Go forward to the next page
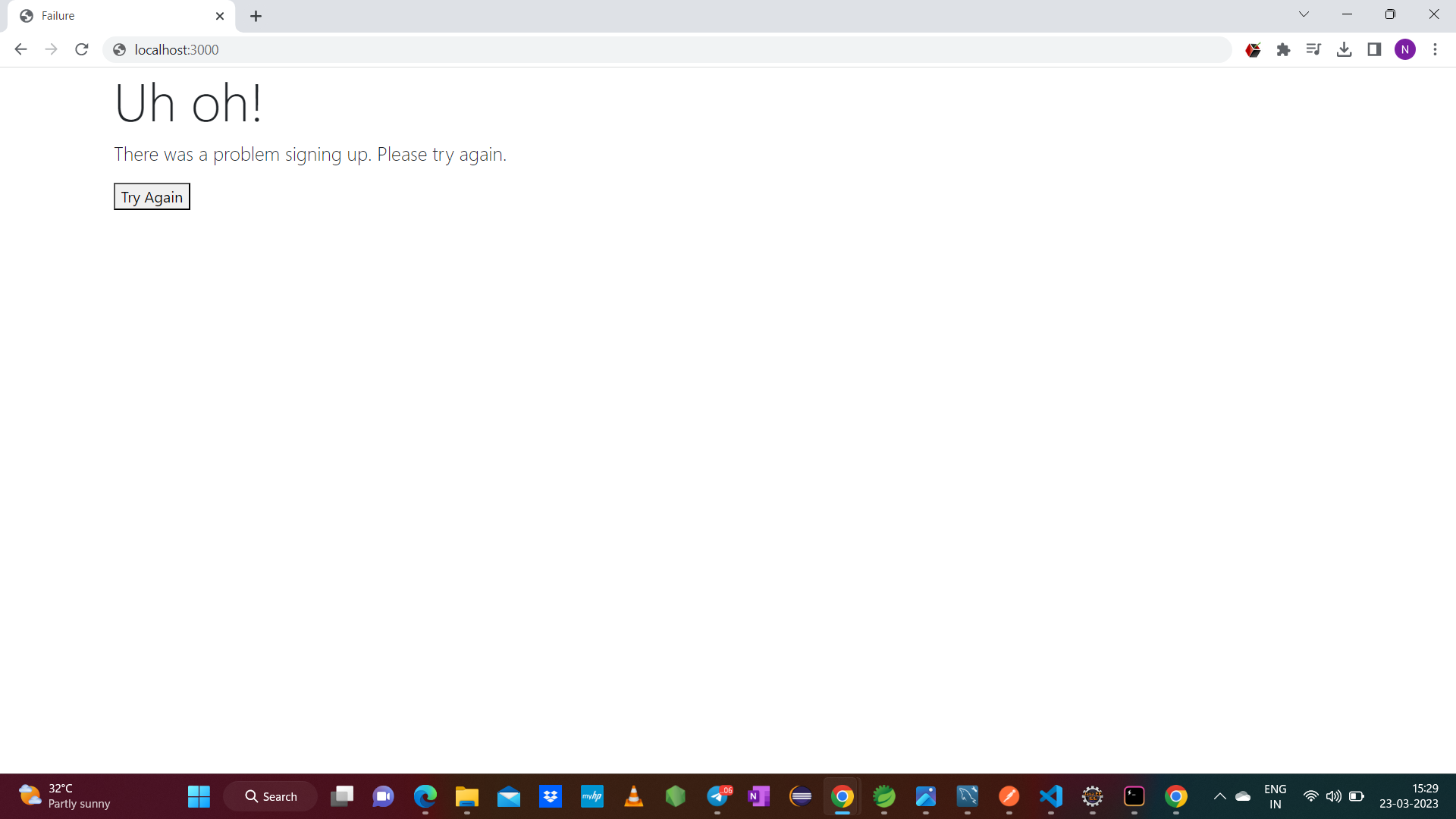 point(51,49)
